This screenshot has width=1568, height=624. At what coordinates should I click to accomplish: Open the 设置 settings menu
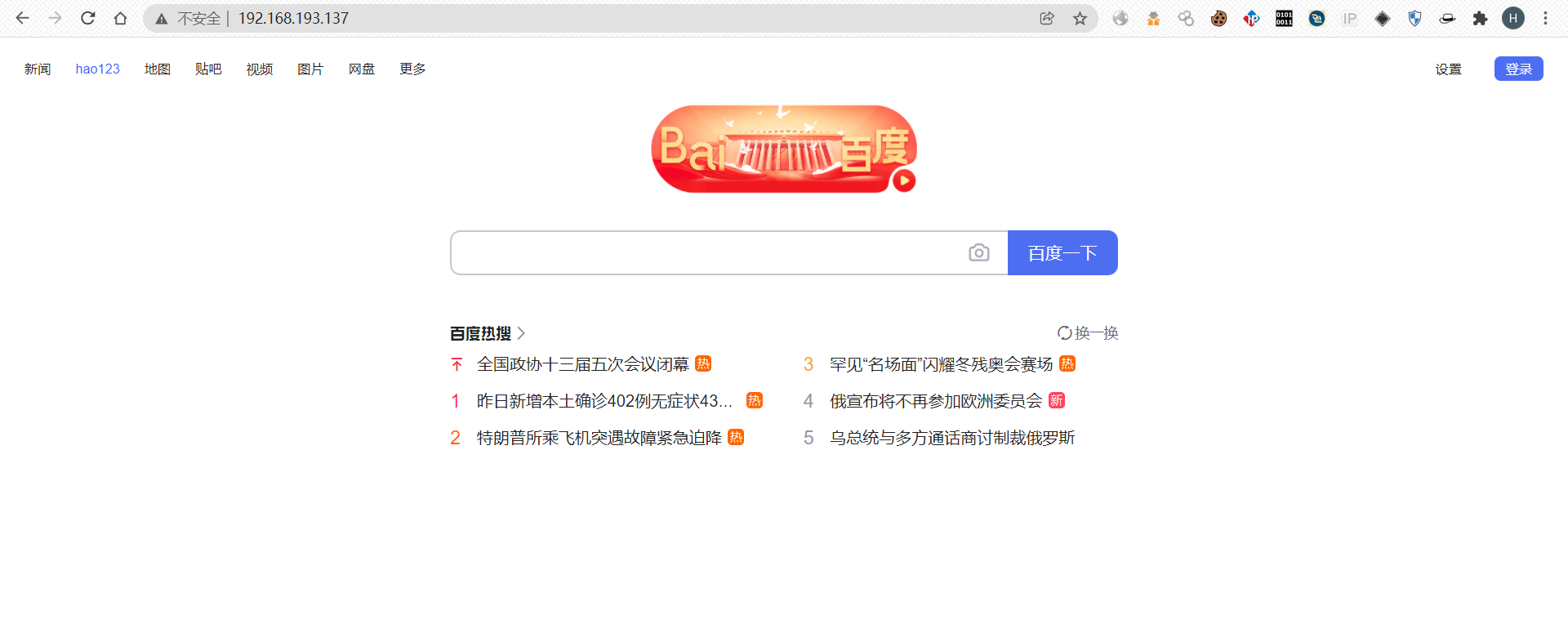click(x=1449, y=69)
